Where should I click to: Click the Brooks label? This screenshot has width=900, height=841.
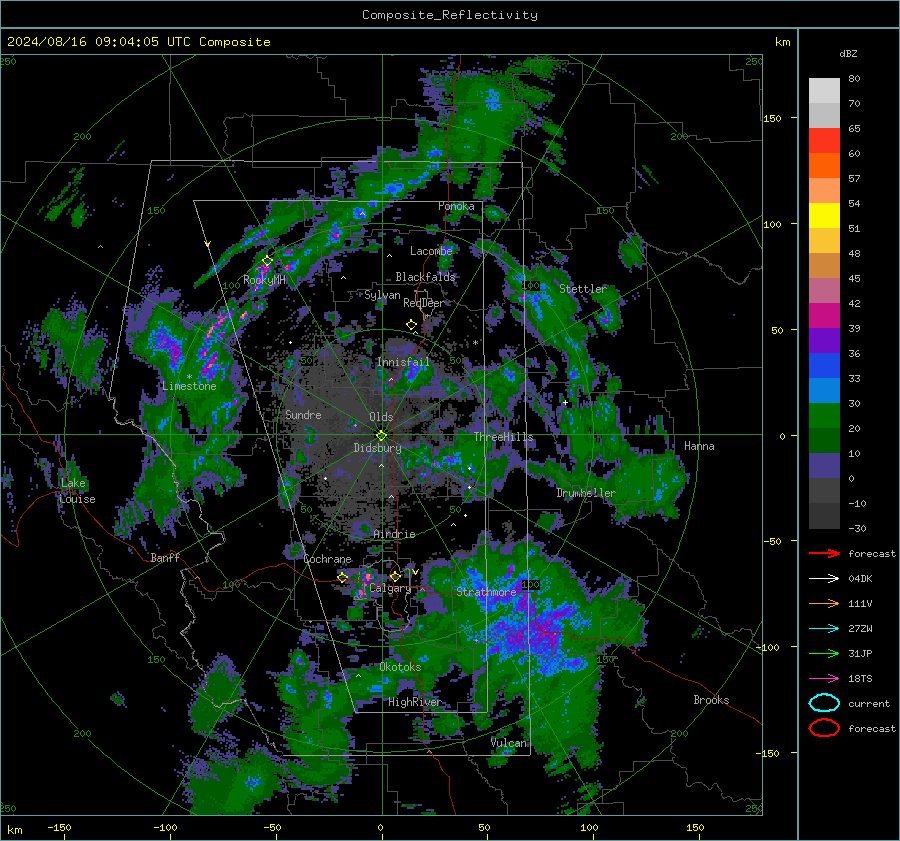point(711,700)
